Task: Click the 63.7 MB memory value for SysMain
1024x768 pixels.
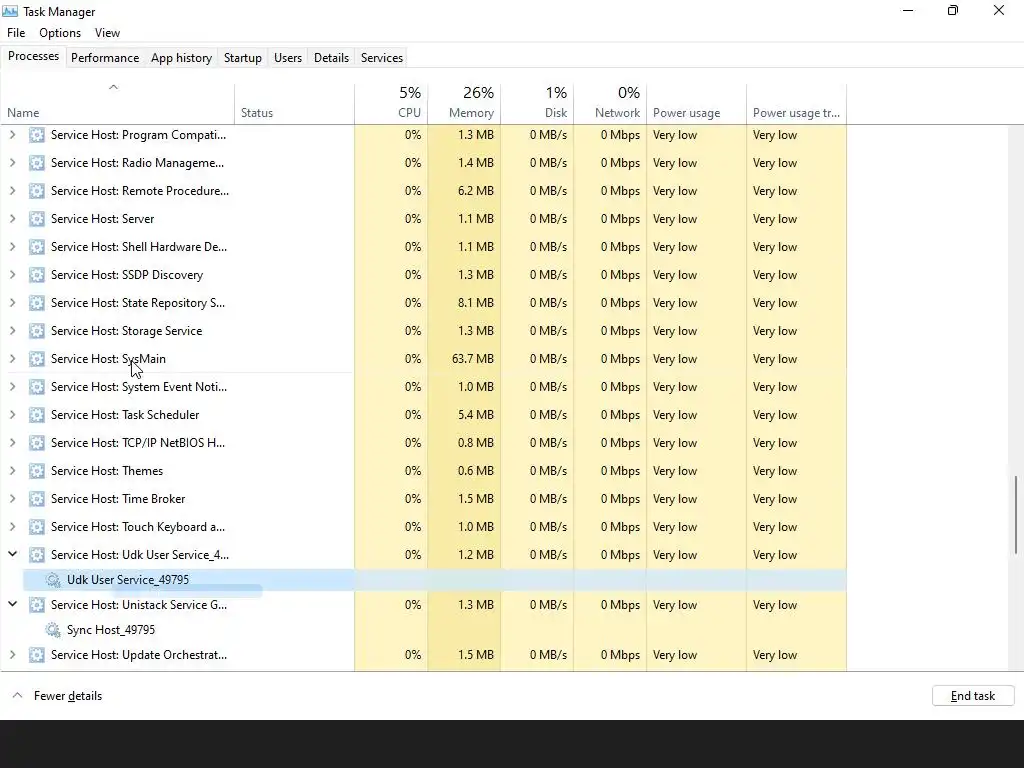Action: (473, 359)
